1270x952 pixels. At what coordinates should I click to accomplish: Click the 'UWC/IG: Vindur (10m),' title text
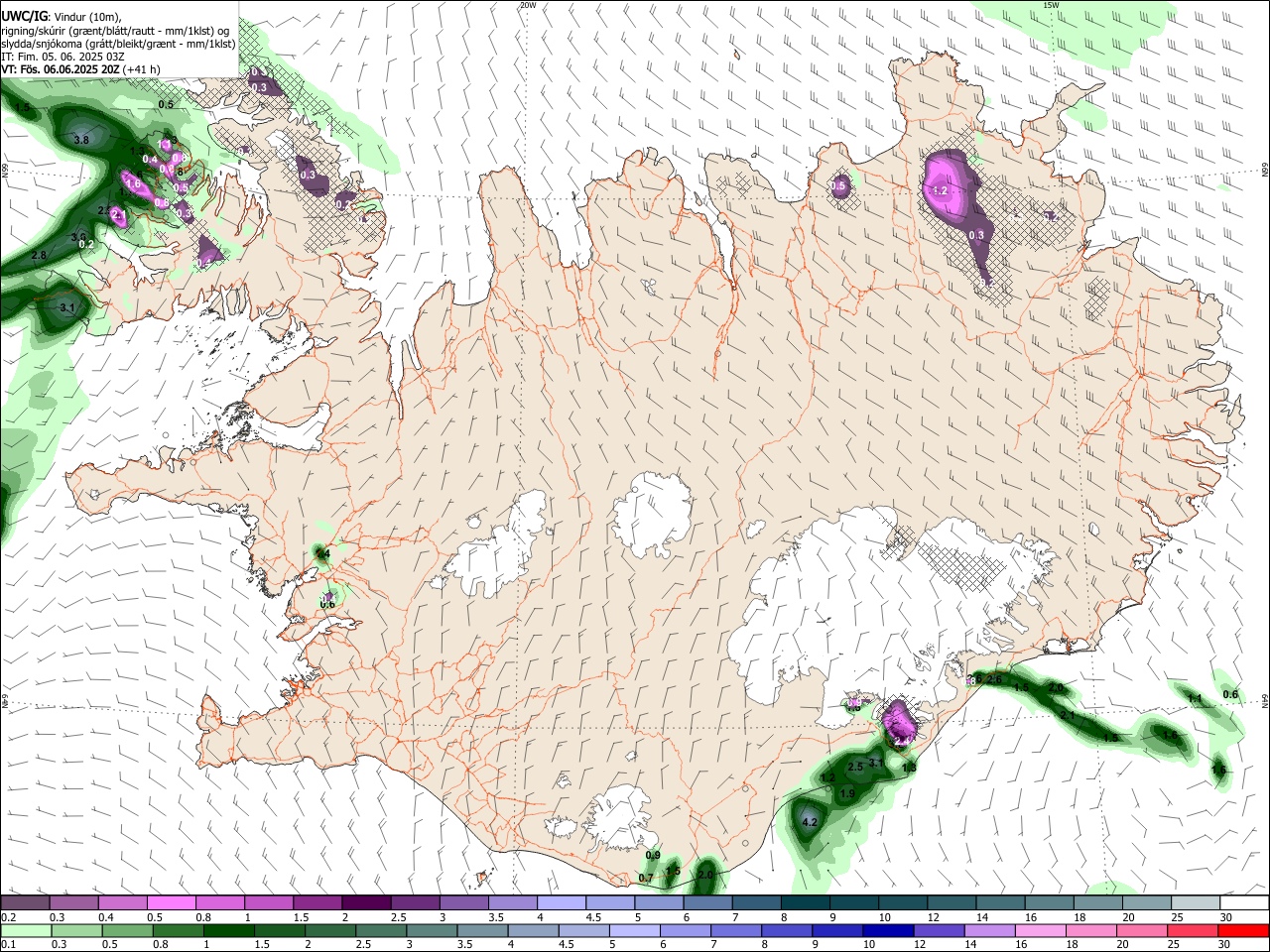62,17
